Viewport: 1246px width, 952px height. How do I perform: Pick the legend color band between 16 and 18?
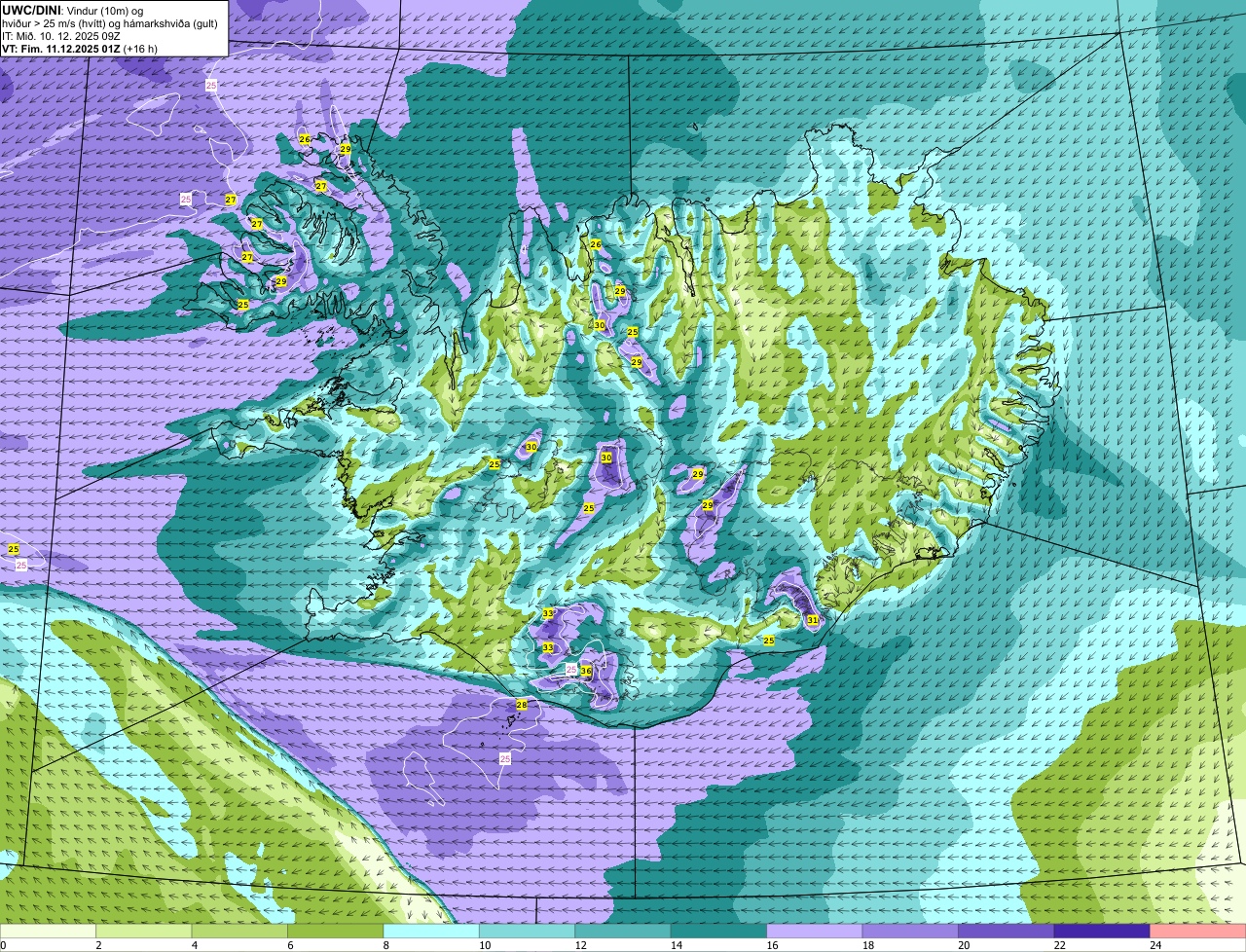pyautogui.click(x=815, y=931)
